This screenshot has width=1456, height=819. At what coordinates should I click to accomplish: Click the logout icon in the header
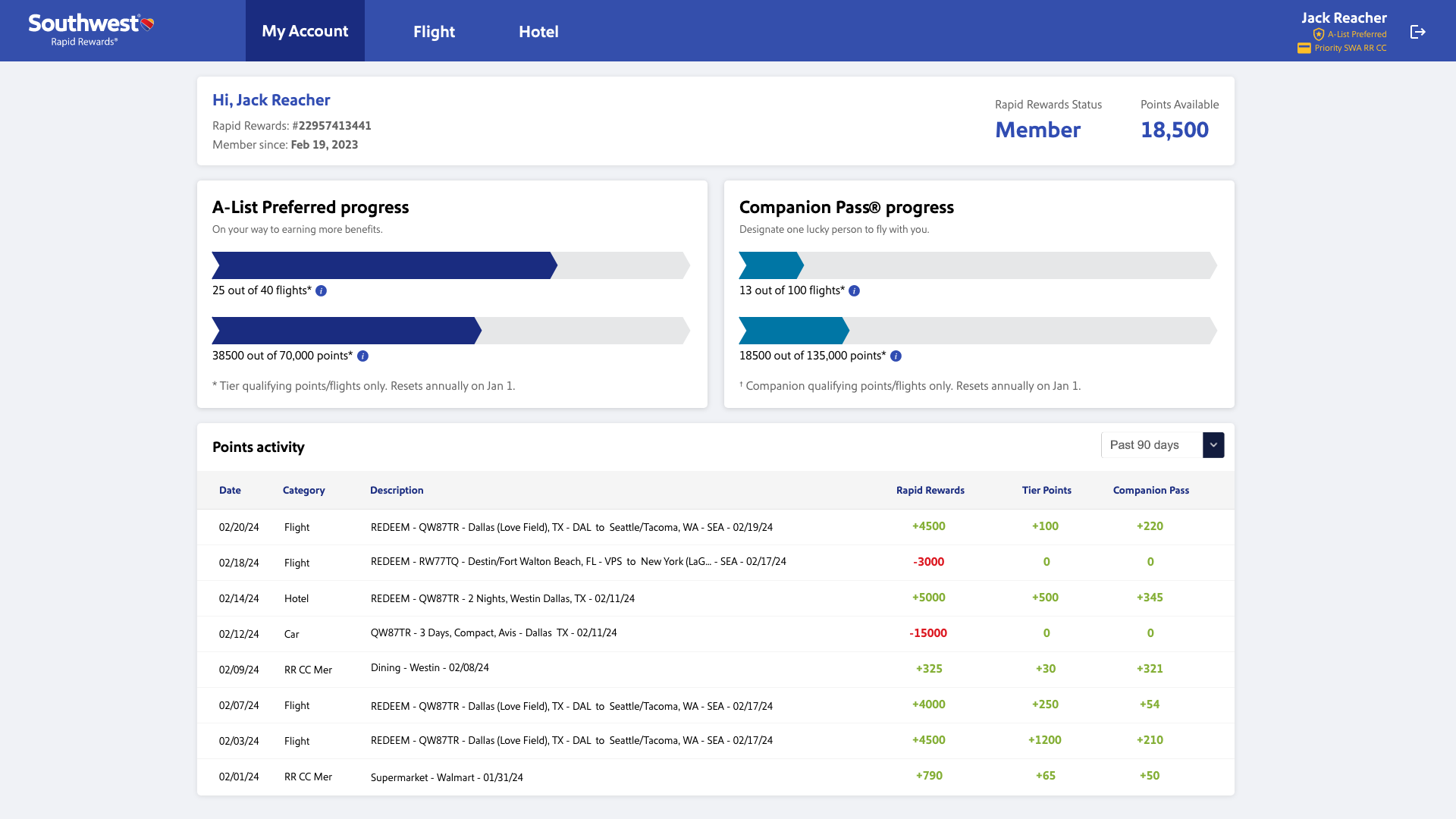(1418, 32)
